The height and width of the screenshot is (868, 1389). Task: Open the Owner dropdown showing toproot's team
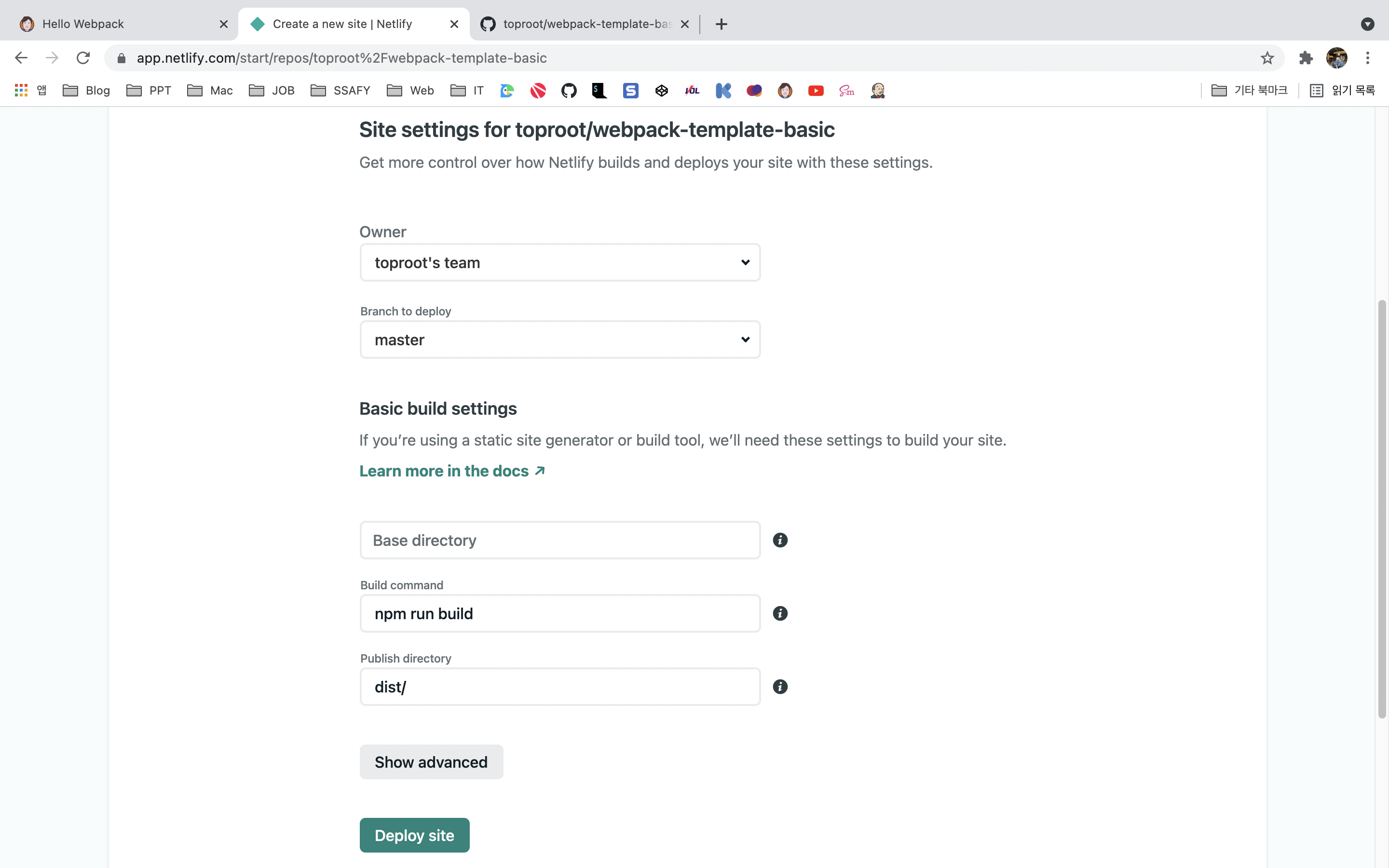pos(559,262)
